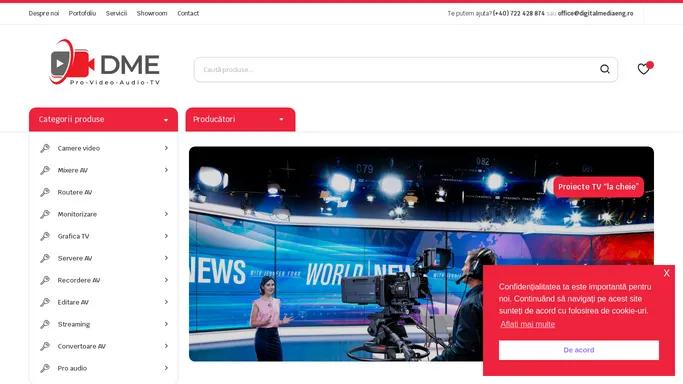Go to Portofoliu
The image size is (683, 384).
pos(82,13)
